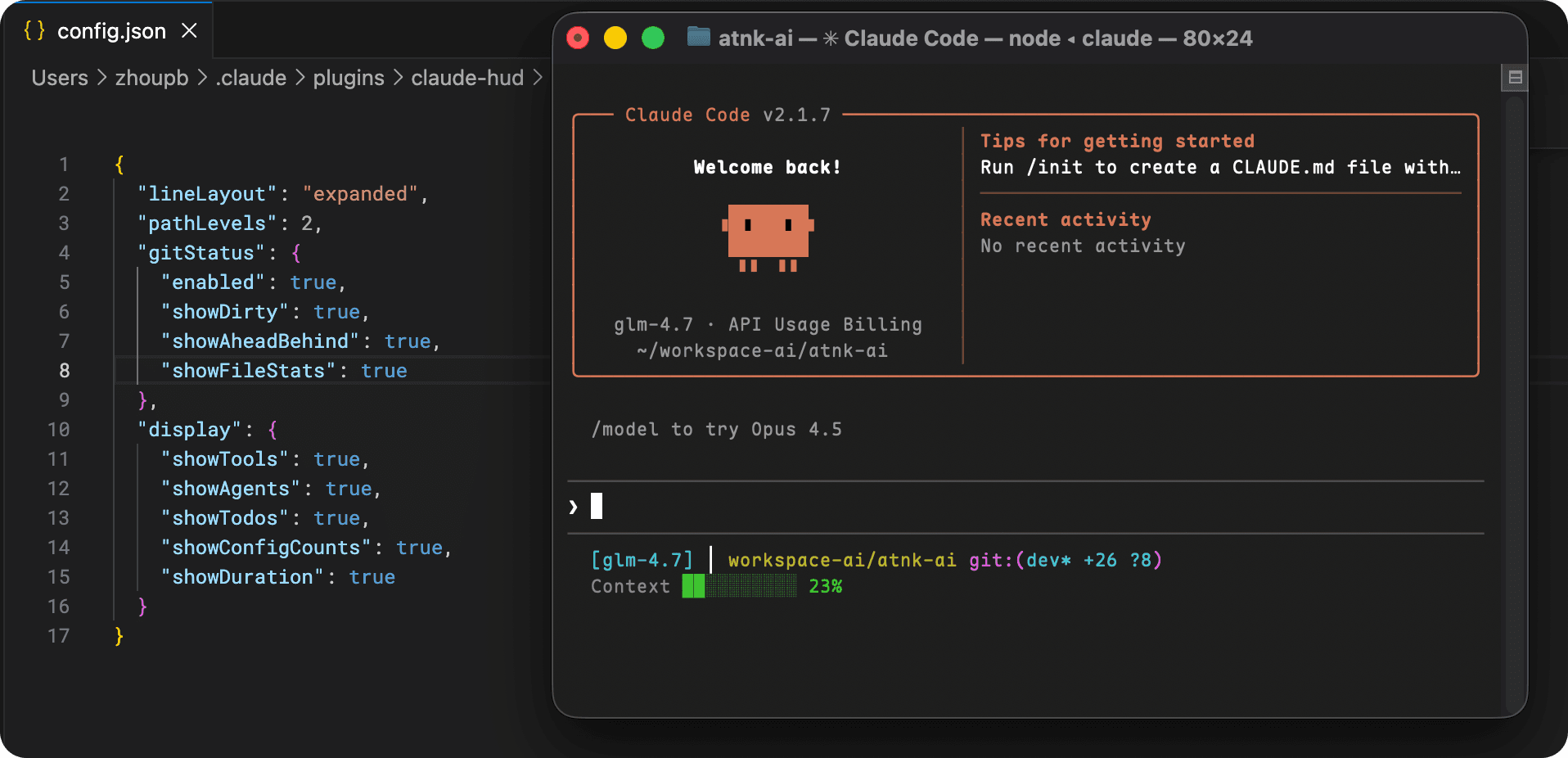Click the red close button of terminal window
Image resolution: width=1568 pixels, height=758 pixels.
(578, 38)
